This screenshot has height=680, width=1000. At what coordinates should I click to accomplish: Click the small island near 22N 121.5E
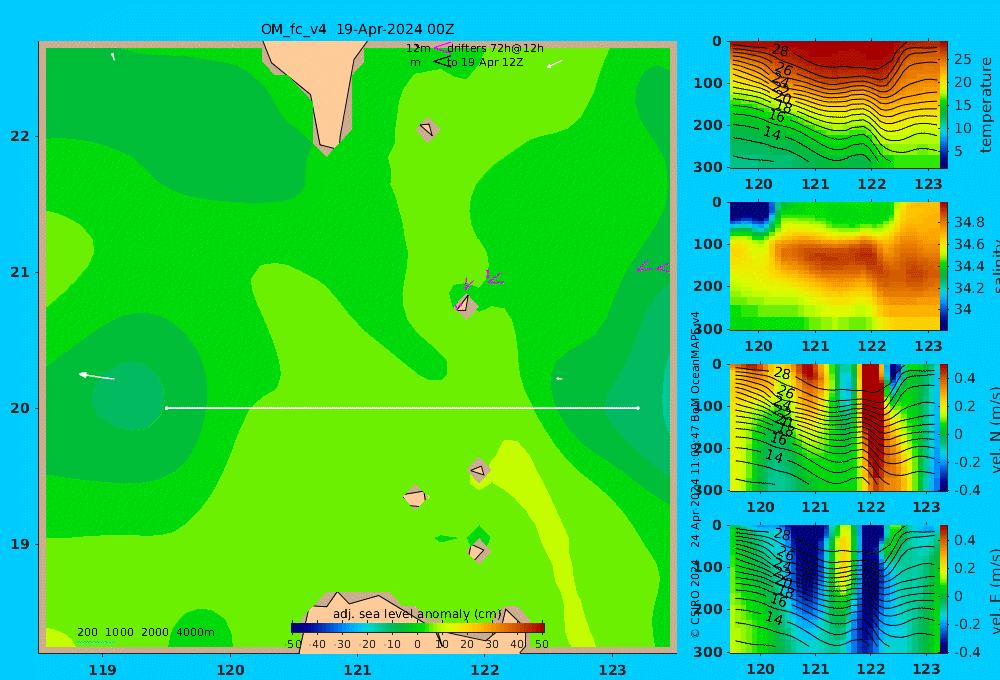click(x=427, y=129)
